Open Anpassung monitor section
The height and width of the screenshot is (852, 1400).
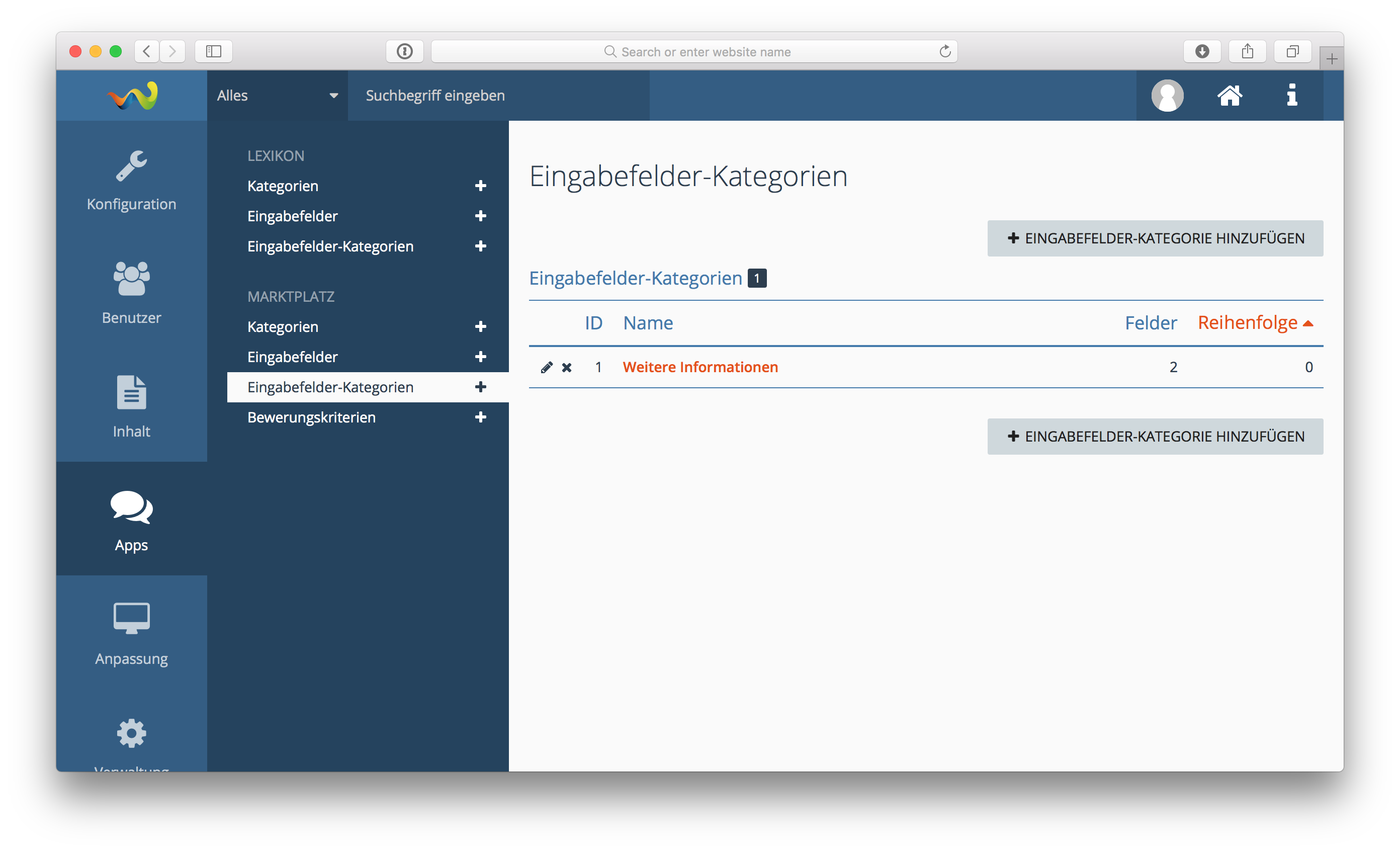[131, 634]
